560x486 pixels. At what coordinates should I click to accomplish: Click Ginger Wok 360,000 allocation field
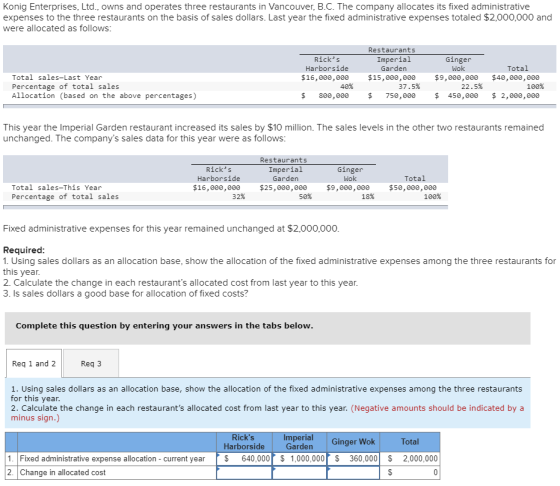pyautogui.click(x=353, y=459)
